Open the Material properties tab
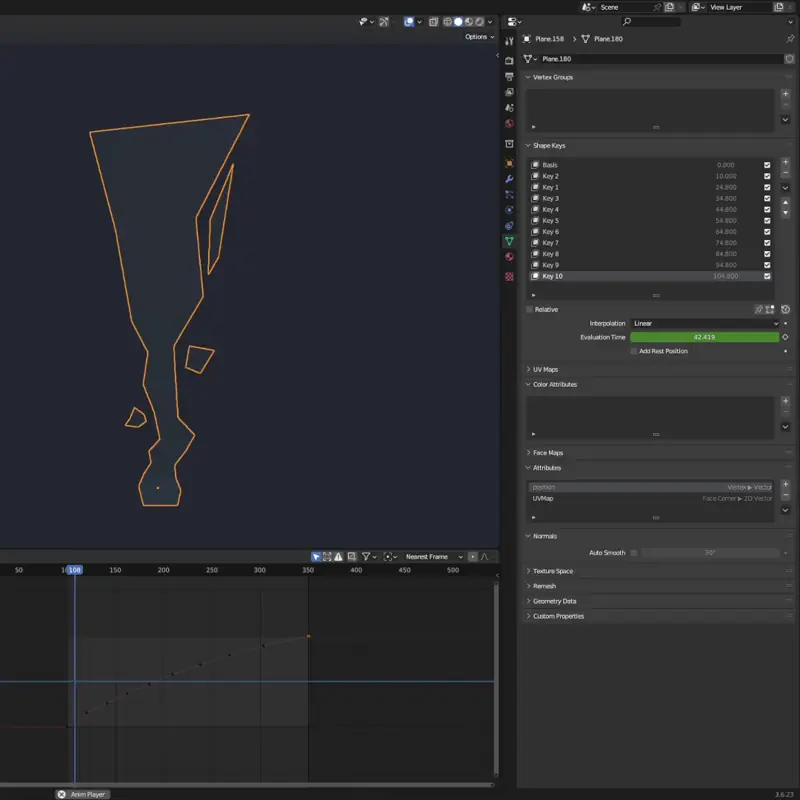 tap(510, 257)
